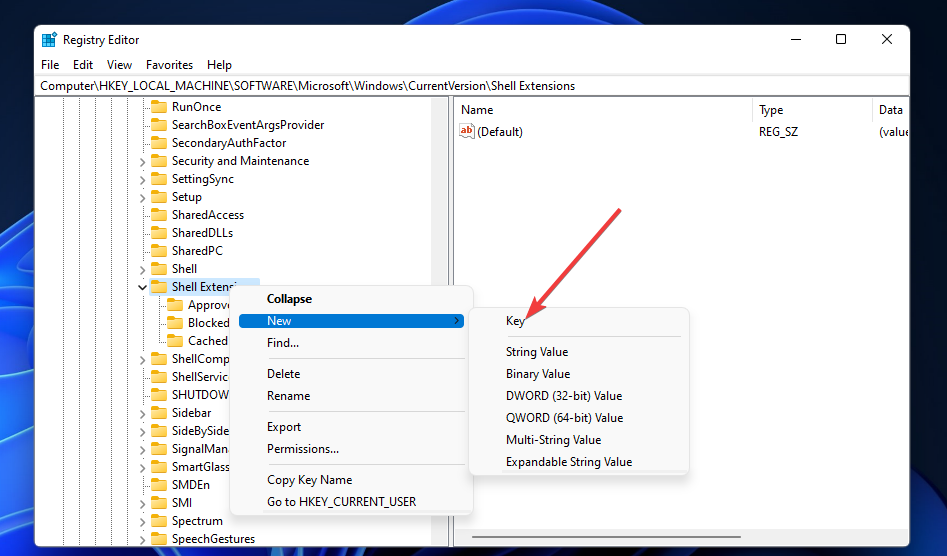
Task: Click the ShellServiceObjects folder icon
Action: [x=159, y=377]
